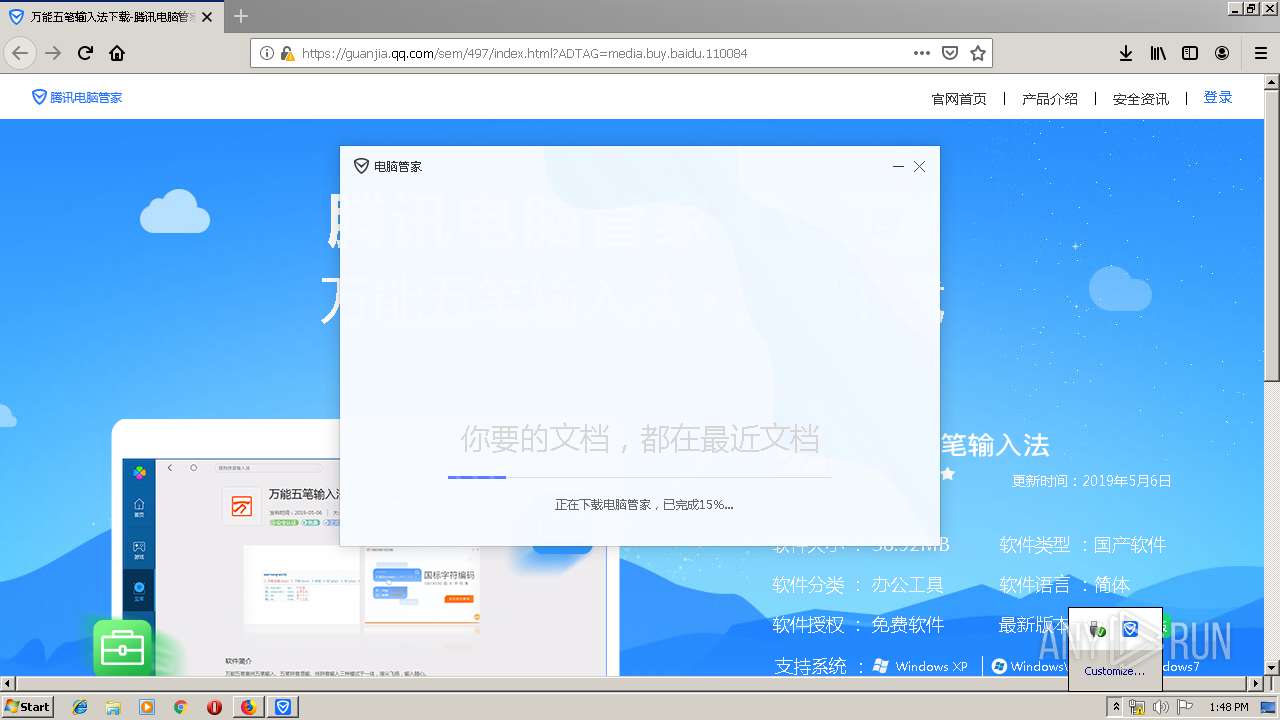Open the Firefox downloads panel
The width and height of the screenshot is (1280, 720).
(1126, 53)
